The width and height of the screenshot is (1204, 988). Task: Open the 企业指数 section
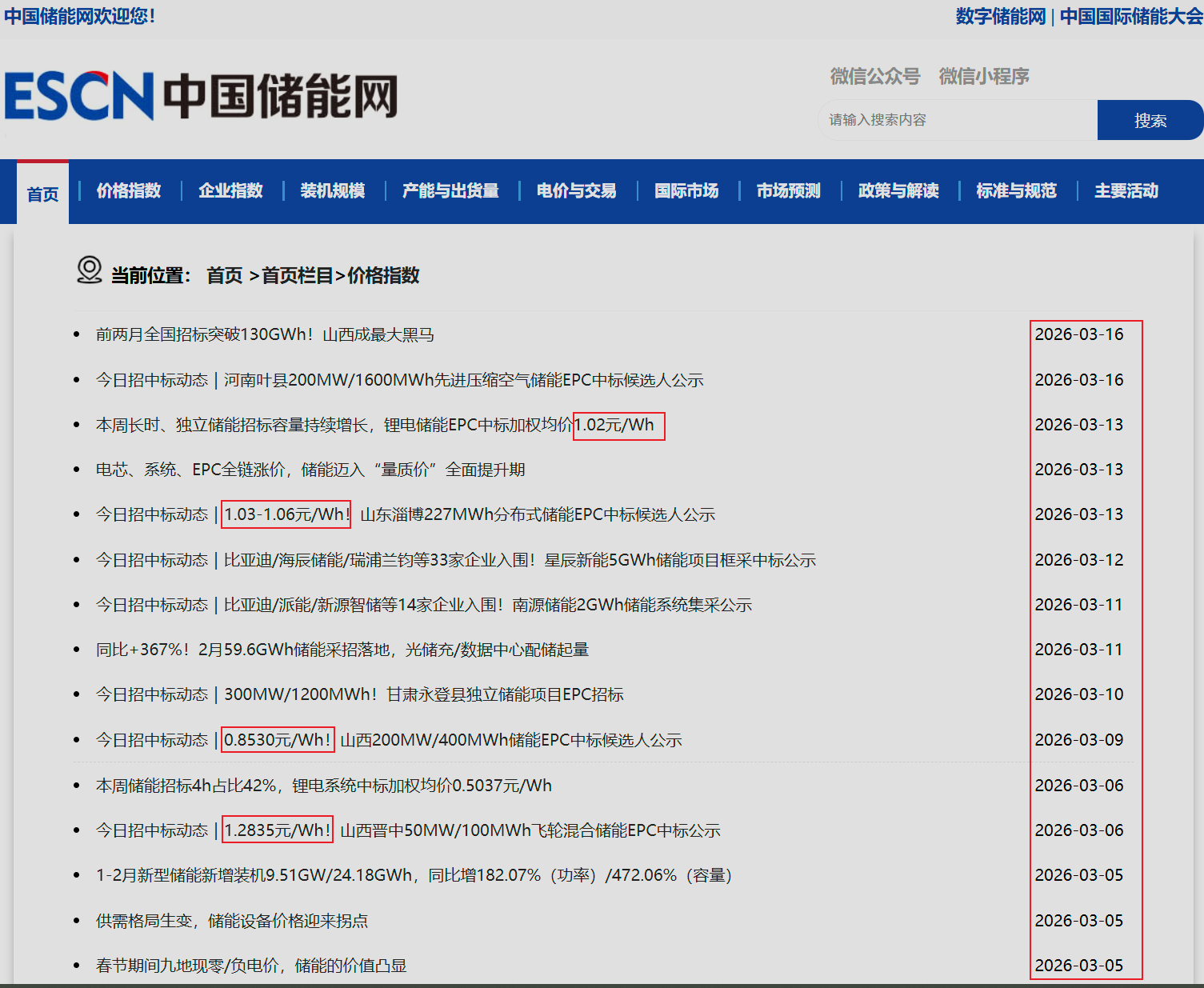[230, 191]
